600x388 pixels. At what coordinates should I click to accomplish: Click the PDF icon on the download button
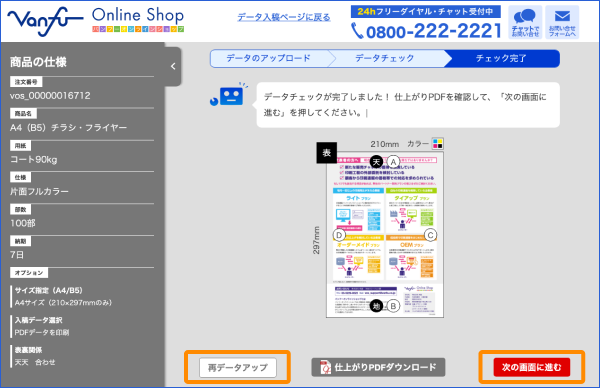325,367
